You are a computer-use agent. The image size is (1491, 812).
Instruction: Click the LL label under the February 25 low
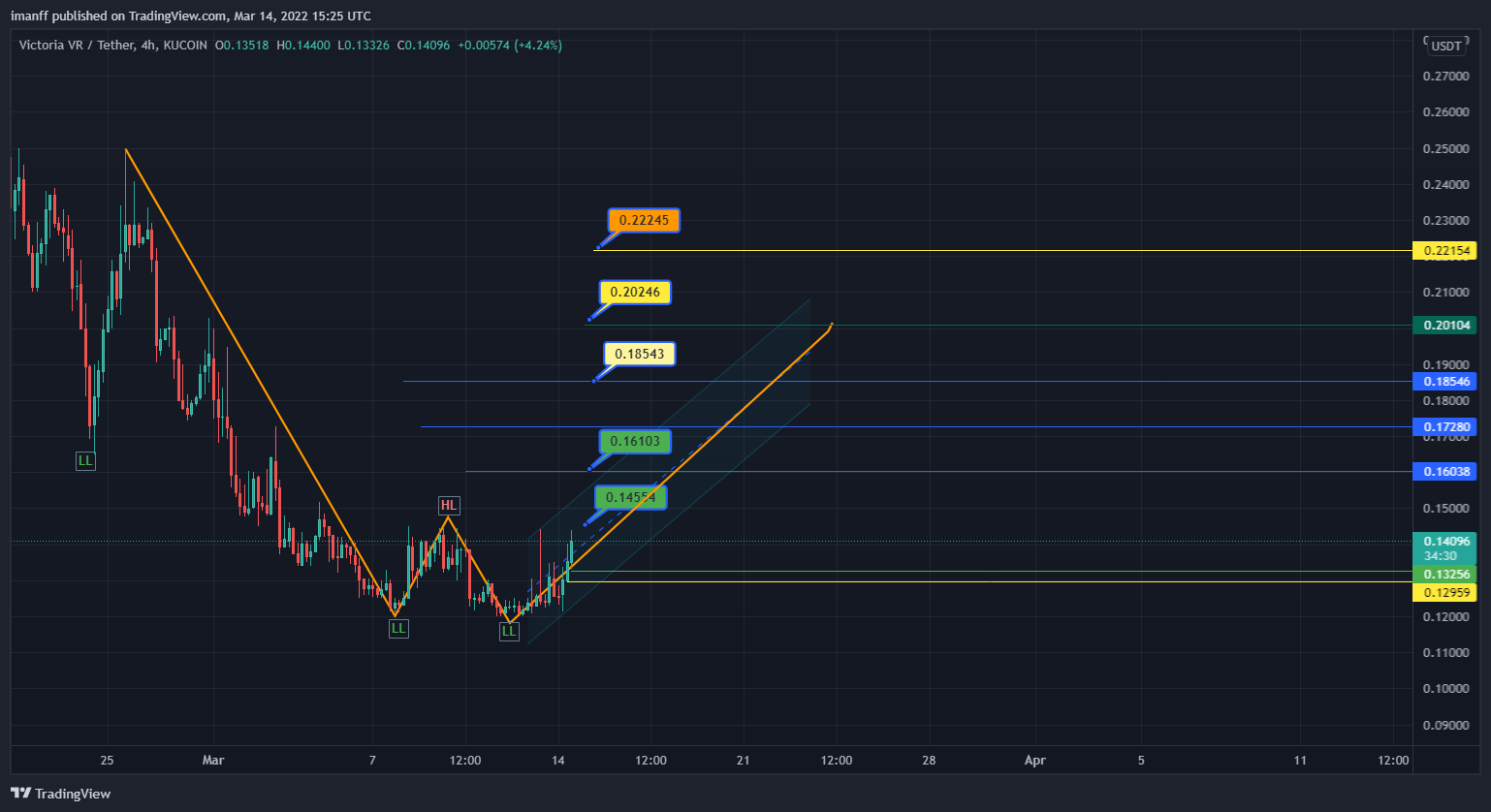tap(85, 461)
